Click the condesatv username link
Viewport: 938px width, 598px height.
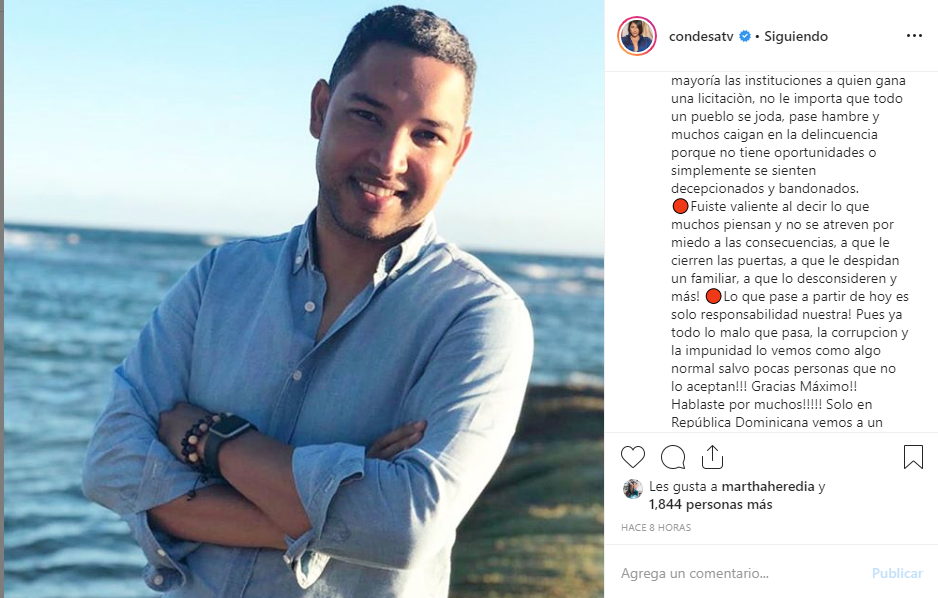pyautogui.click(x=701, y=36)
